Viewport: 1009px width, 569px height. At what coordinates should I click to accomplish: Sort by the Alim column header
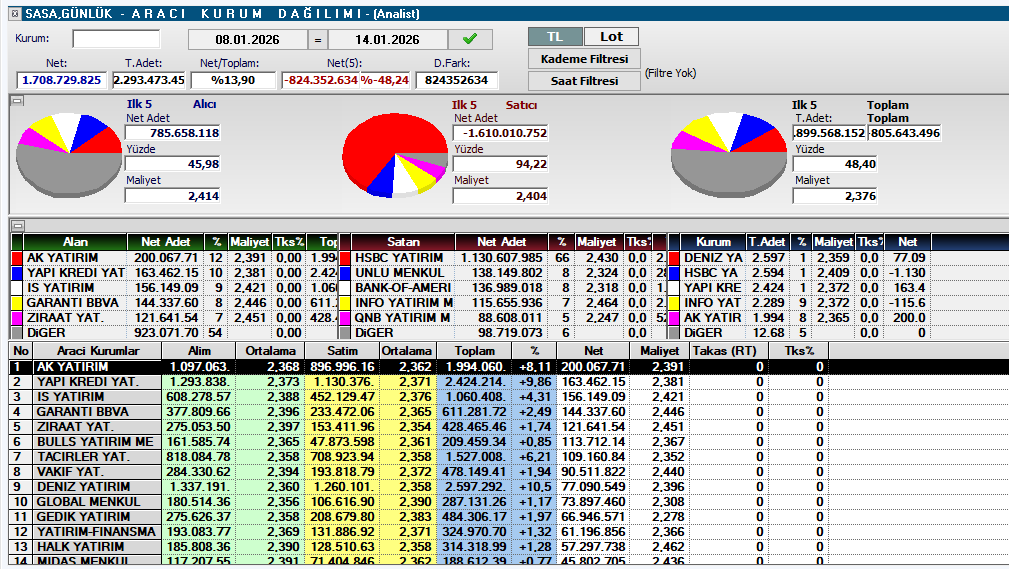[197, 351]
